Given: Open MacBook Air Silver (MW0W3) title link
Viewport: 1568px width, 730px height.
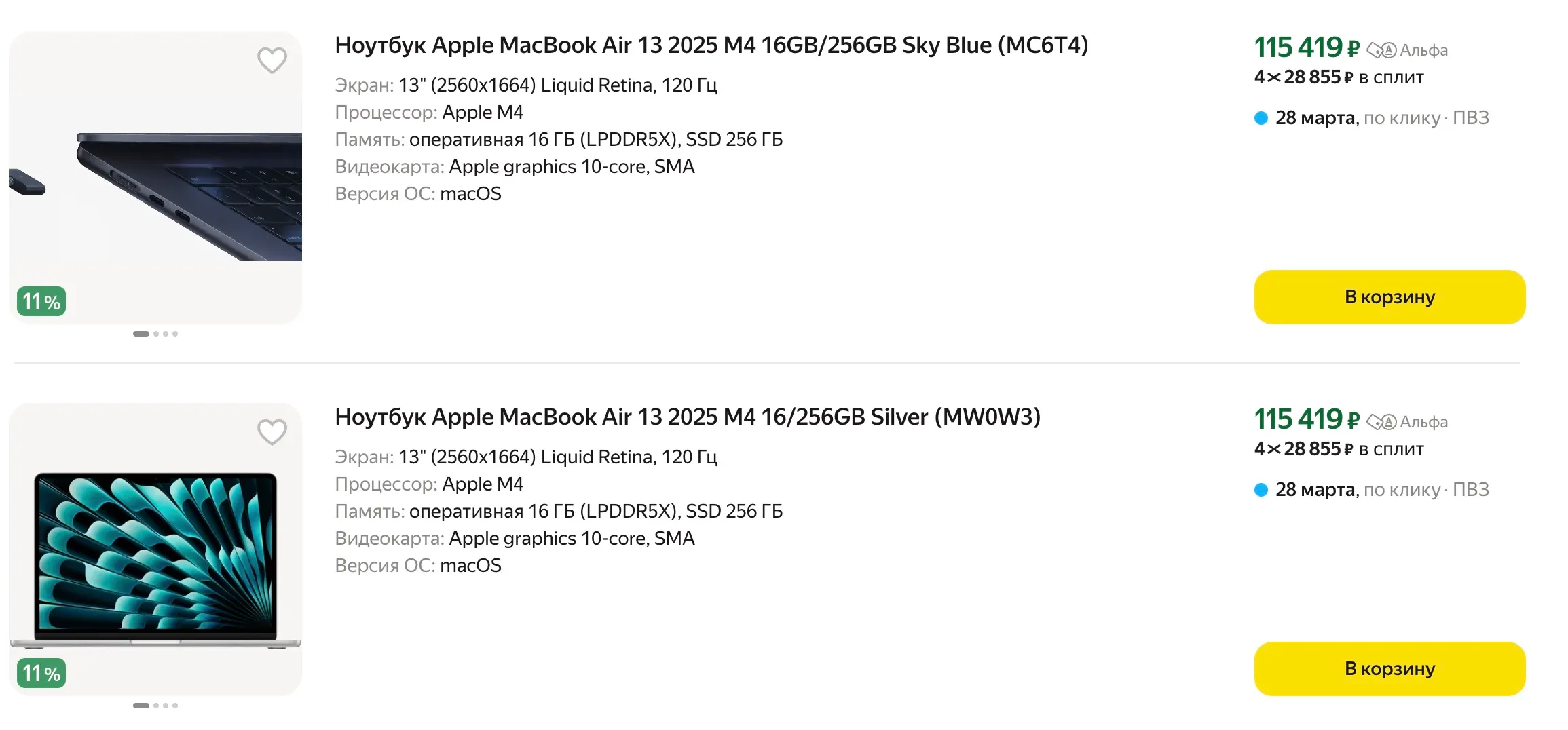Looking at the screenshot, I should [688, 417].
